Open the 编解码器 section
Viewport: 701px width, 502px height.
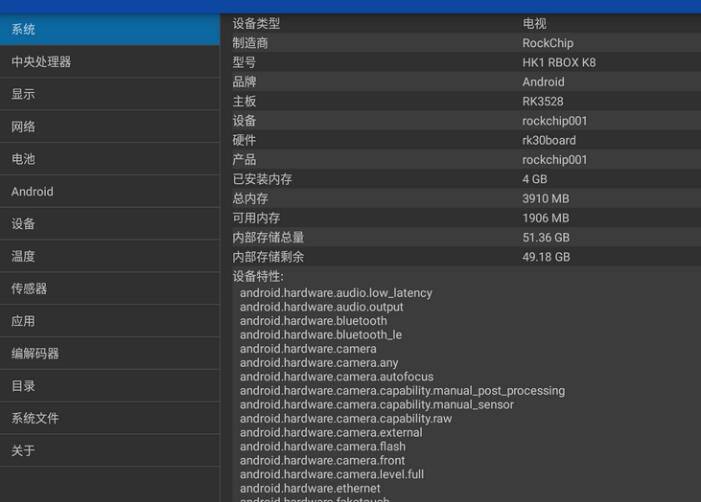click(110, 354)
